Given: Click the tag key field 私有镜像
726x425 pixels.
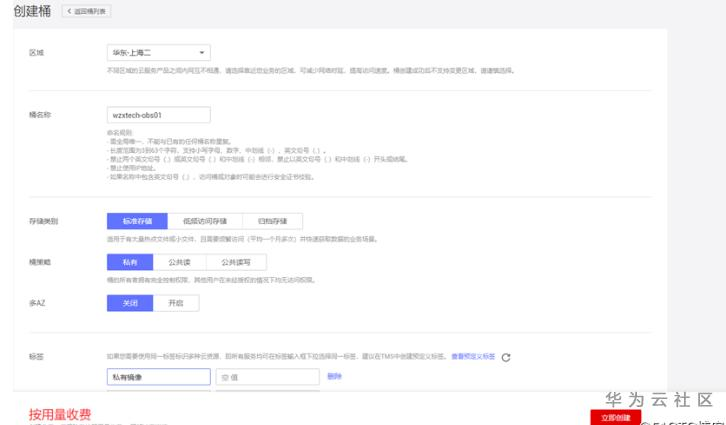Looking at the screenshot, I should point(158,377).
